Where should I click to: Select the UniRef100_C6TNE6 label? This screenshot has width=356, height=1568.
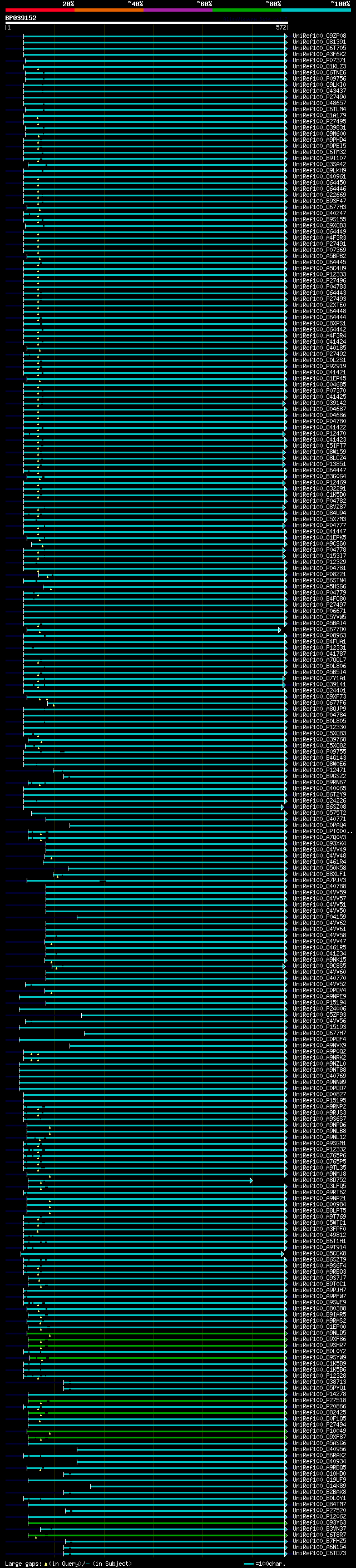[x=319, y=72]
